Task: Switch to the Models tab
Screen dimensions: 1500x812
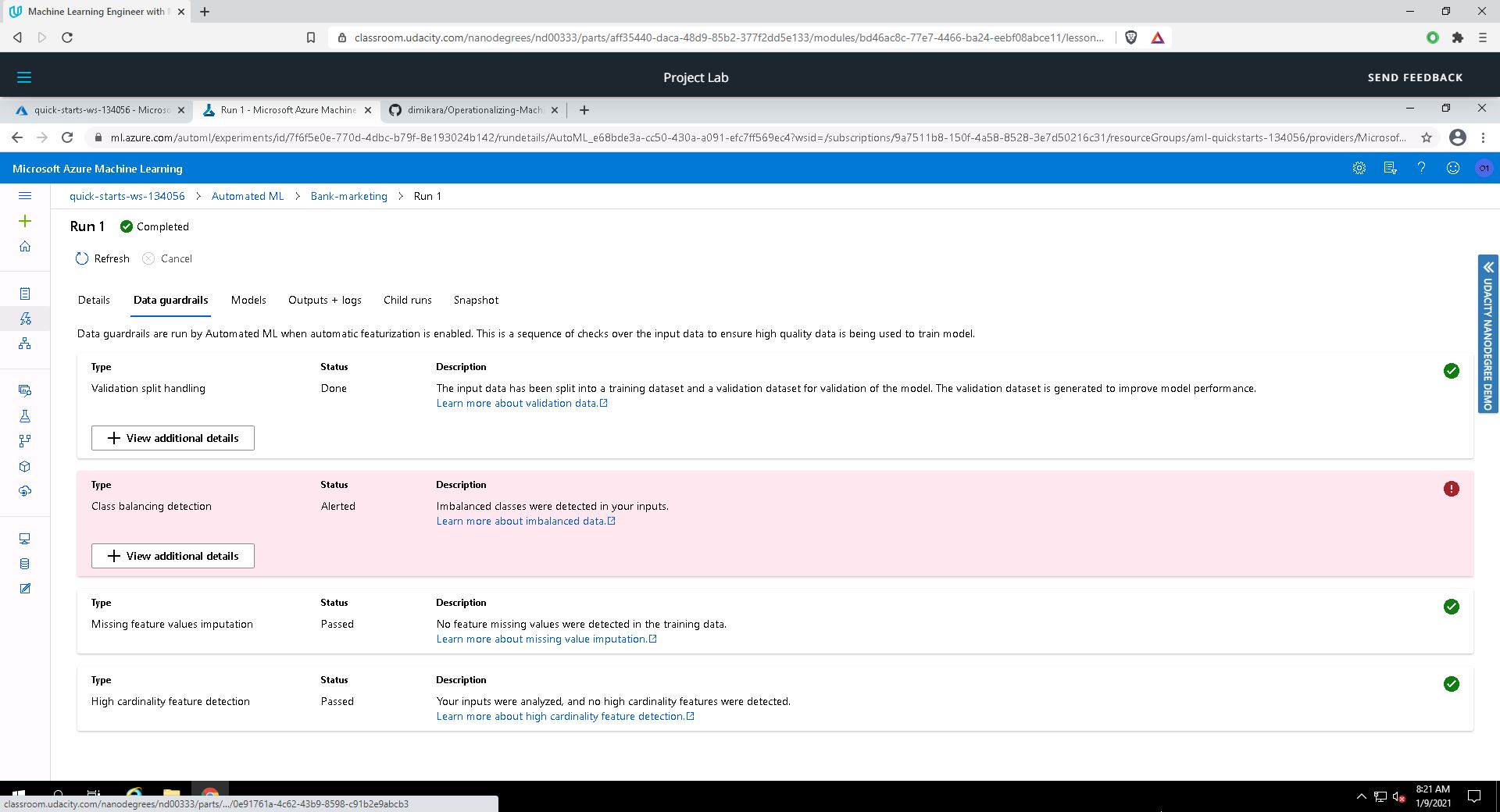Action: click(248, 300)
